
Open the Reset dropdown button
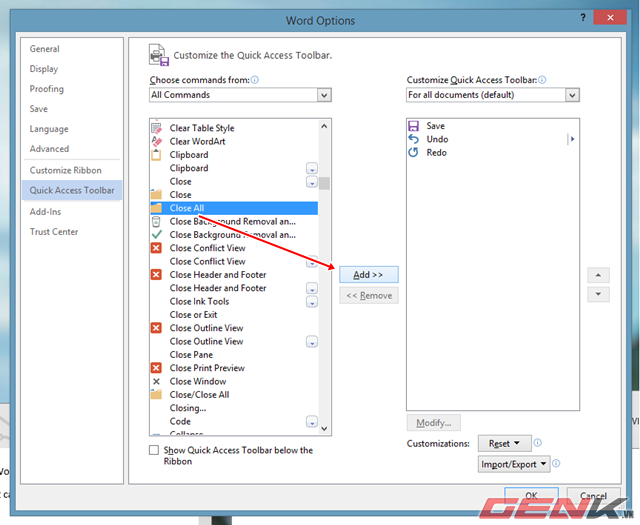[504, 443]
